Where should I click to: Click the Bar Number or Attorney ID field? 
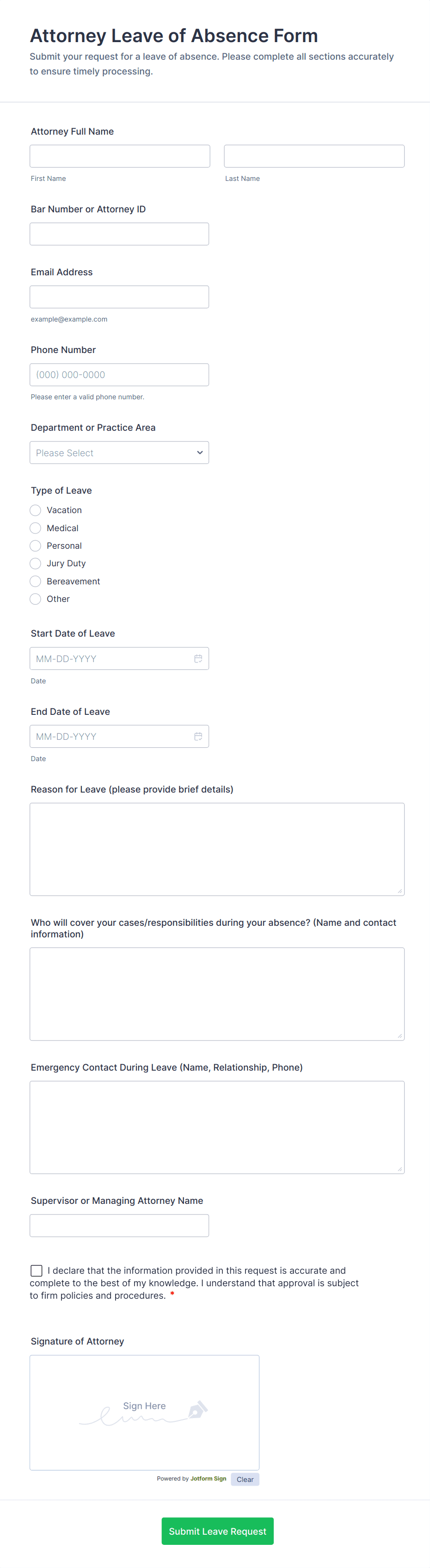119,235
